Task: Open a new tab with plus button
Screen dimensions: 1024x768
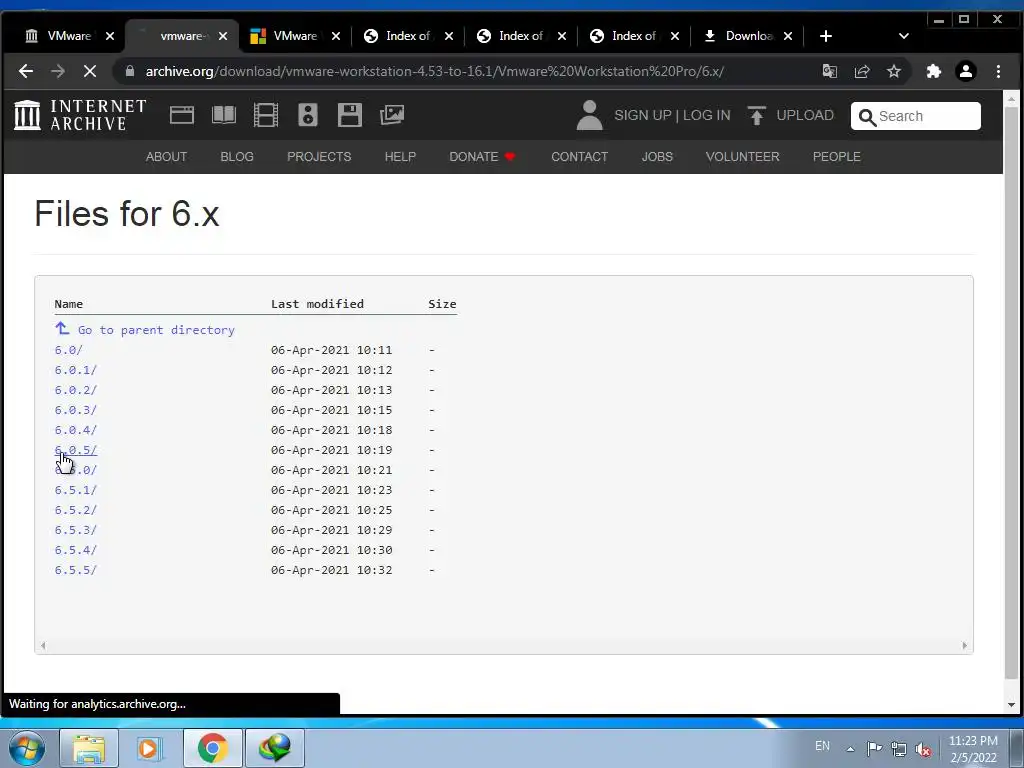Action: 825,36
